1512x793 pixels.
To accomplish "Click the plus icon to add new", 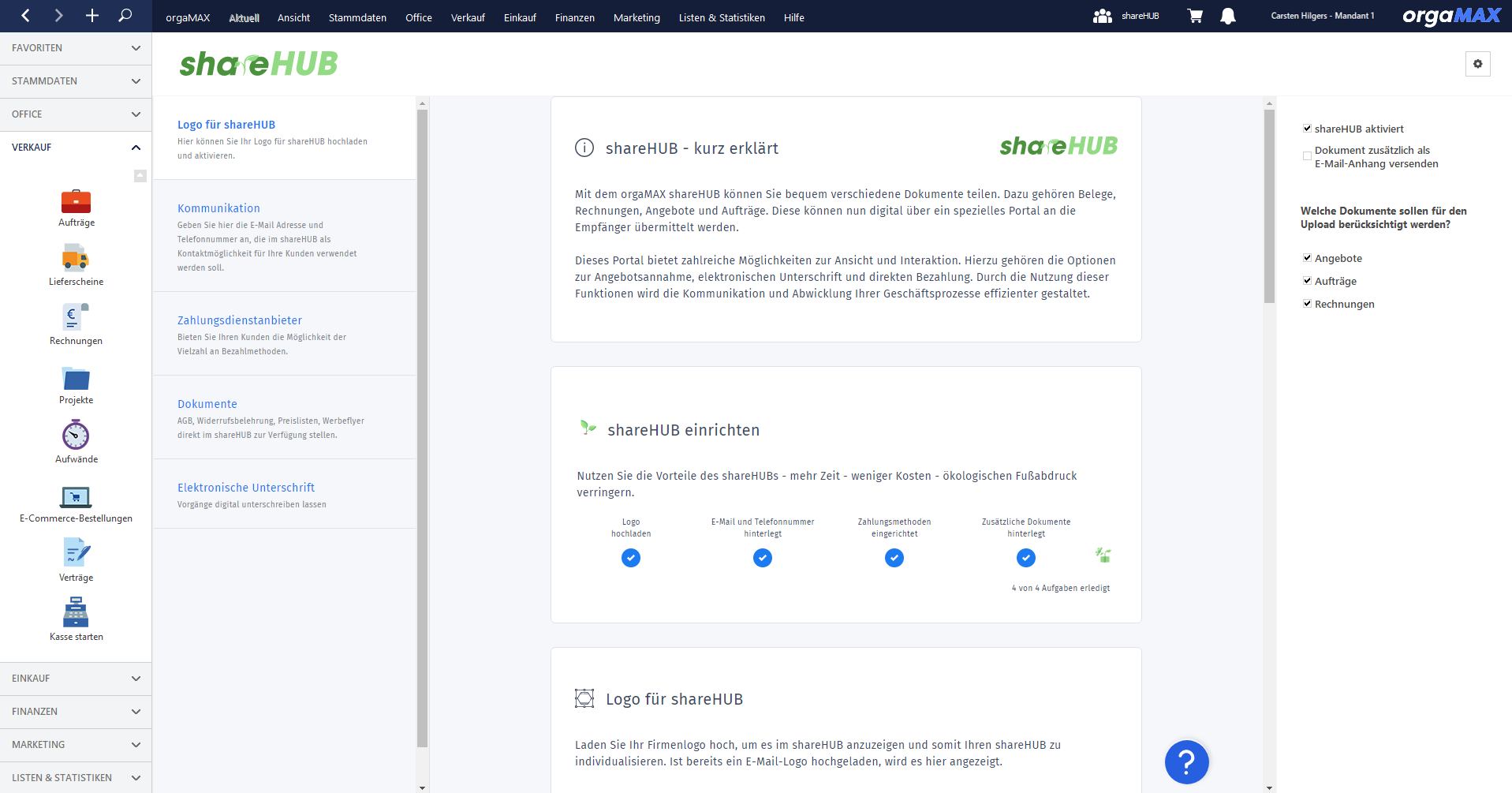I will (92, 16).
